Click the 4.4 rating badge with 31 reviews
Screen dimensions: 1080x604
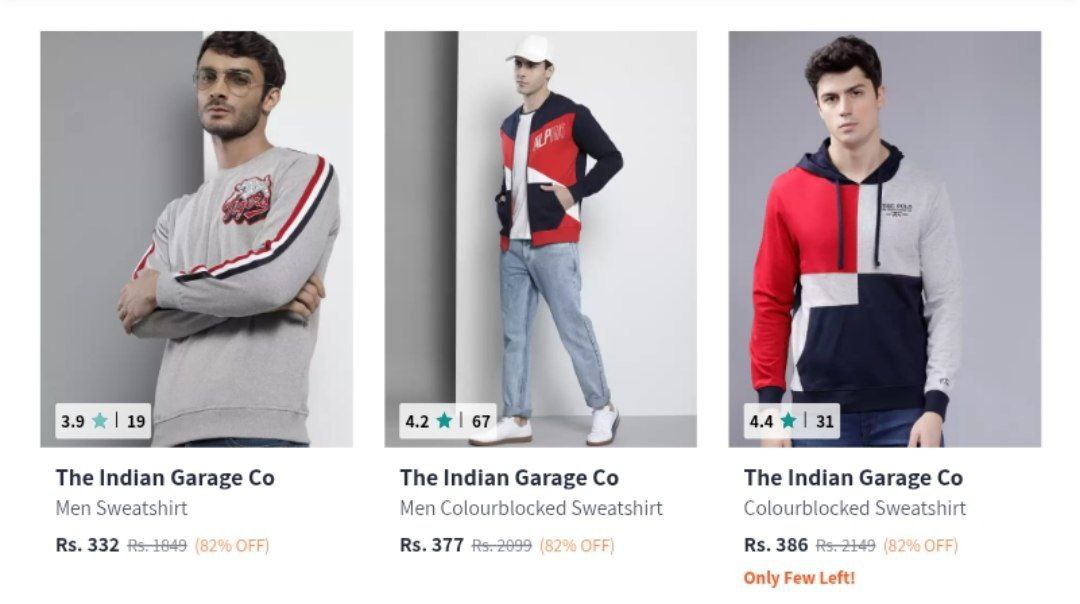791,421
